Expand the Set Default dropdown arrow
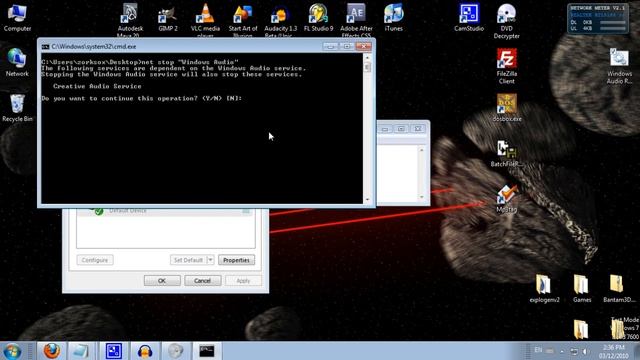The image size is (640, 360). (210, 260)
